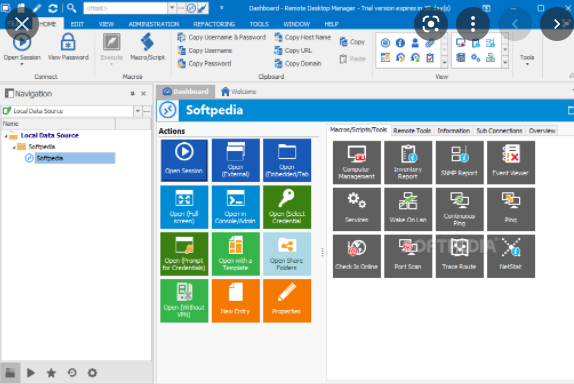Click the search magnifier in title bar
Viewport: 574px width, 384px height.
pos(72,8)
